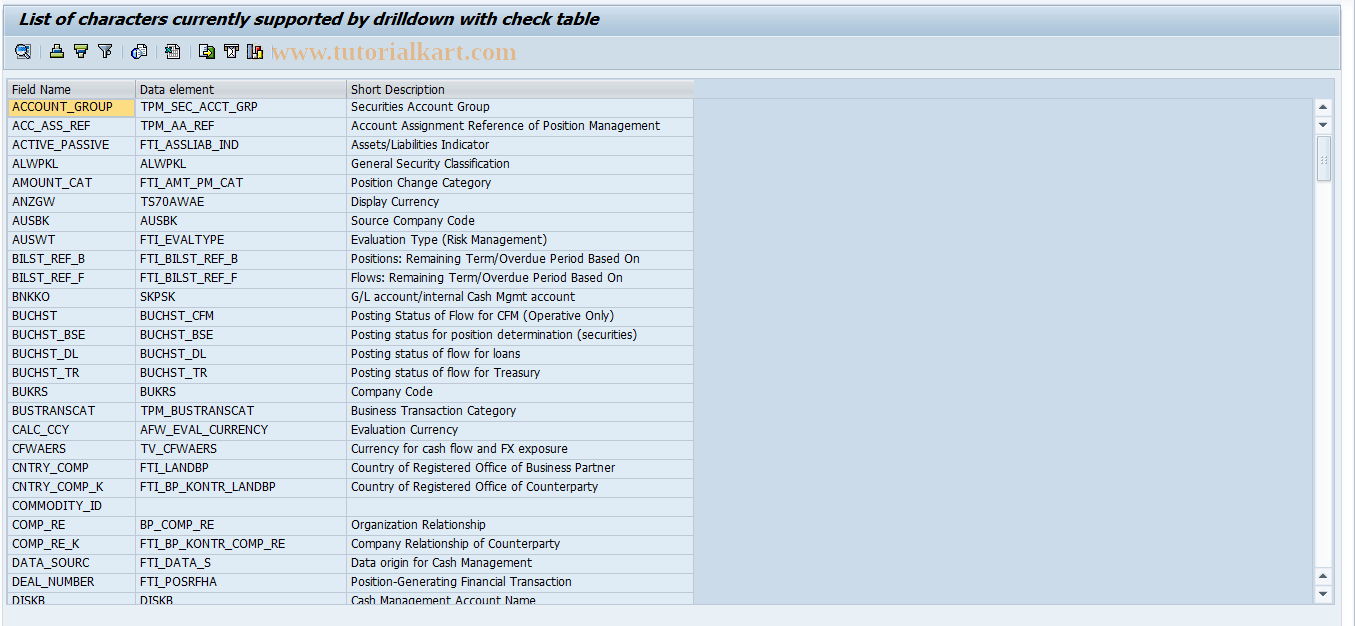Select data element FTI_BP_KONTR_LANDBP
Viewport: 1355px width, 626px height.
pos(208,487)
